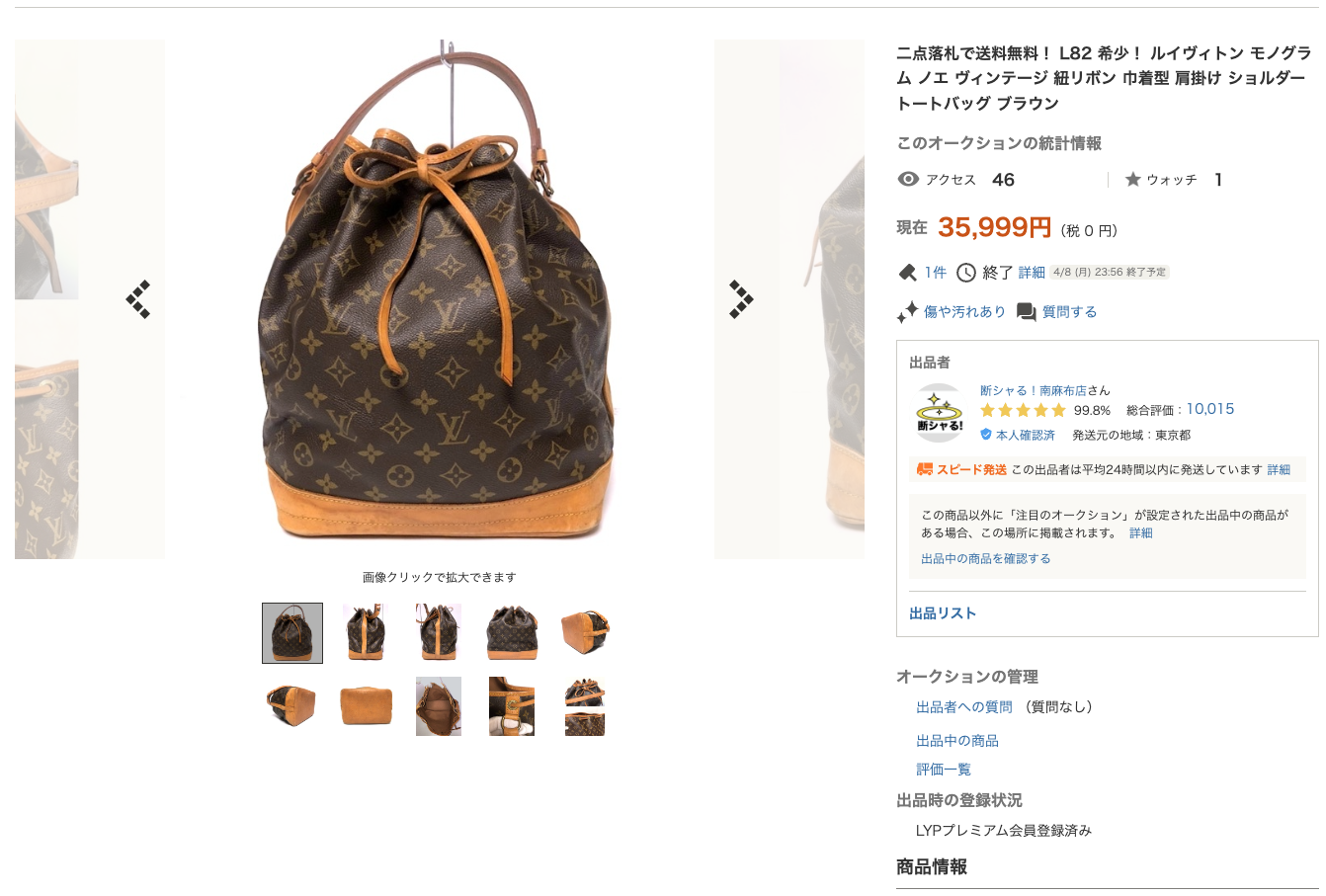Image resolution: width=1326 pixels, height=896 pixels.
Task: Open 質問する link
Action: click(1069, 312)
